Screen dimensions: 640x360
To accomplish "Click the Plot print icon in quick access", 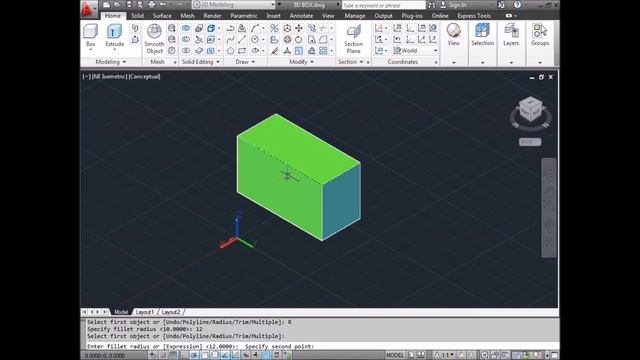I will point(151,4).
